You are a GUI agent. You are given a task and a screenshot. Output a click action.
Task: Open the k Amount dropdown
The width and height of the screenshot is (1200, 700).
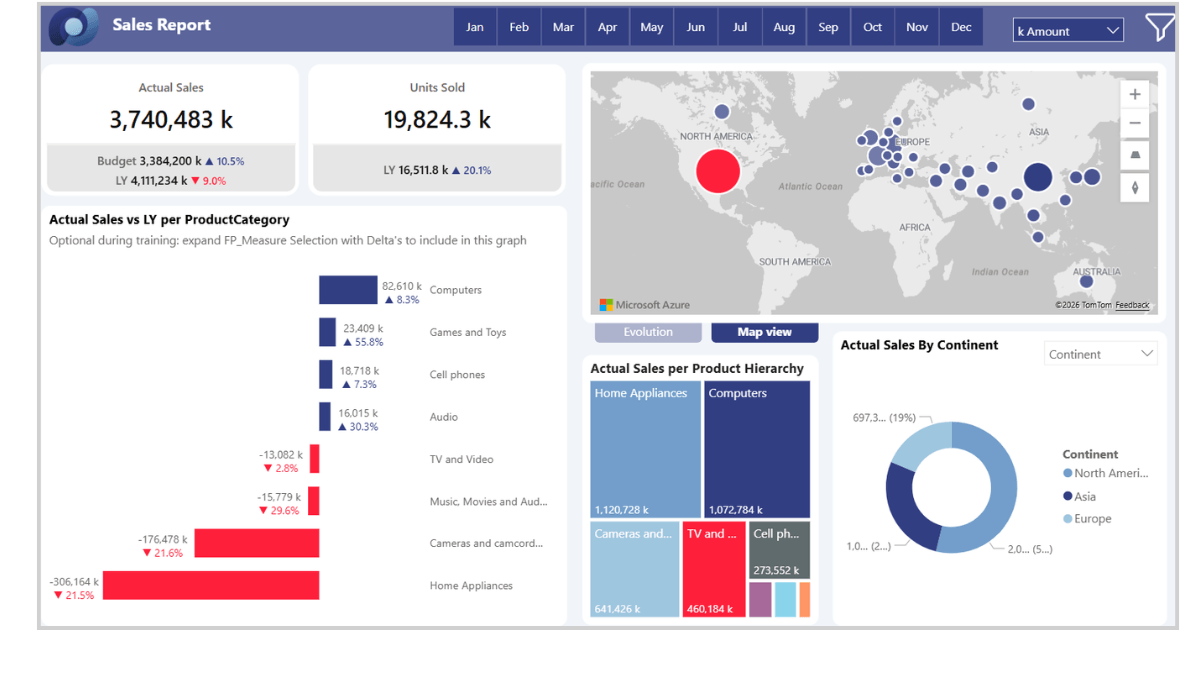pyautogui.click(x=1068, y=30)
